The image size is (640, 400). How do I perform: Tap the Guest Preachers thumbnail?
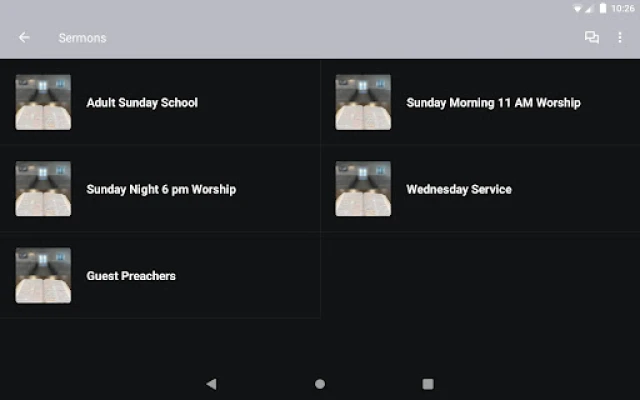[x=43, y=276]
